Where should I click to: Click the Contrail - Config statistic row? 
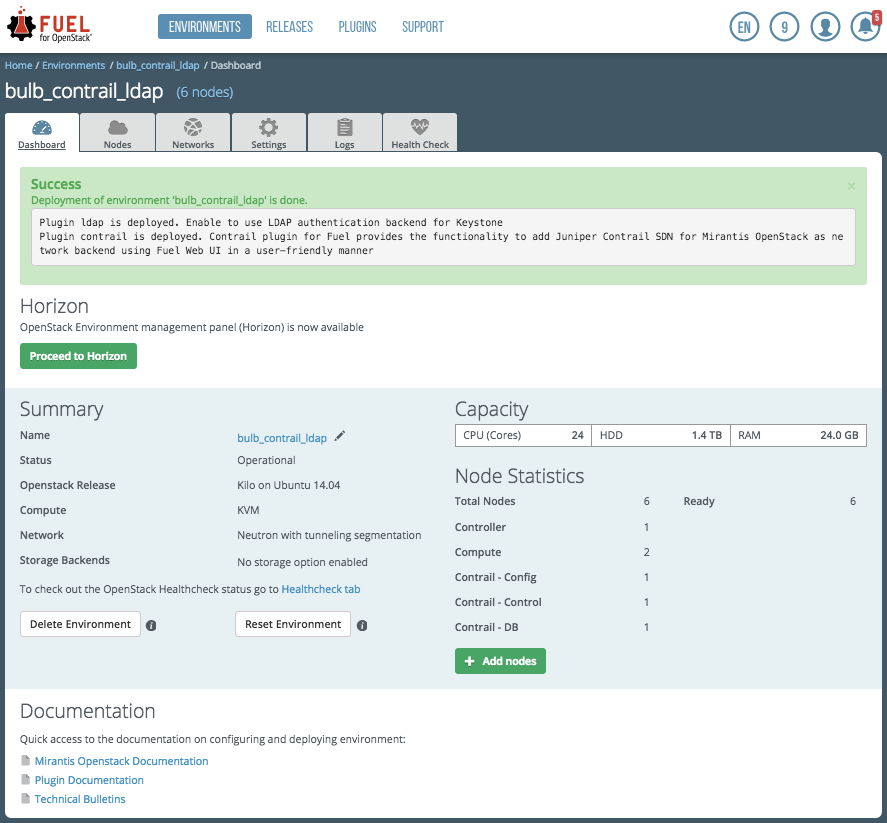click(552, 577)
